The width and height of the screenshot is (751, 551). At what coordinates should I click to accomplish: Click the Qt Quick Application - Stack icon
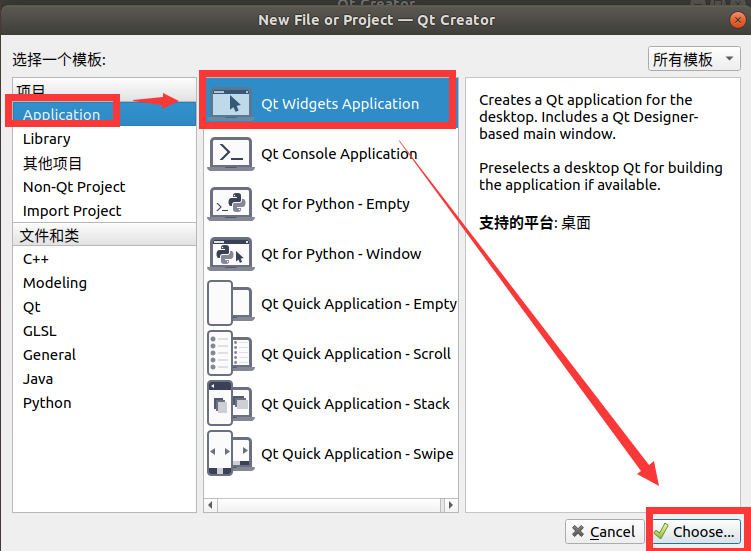(x=231, y=403)
